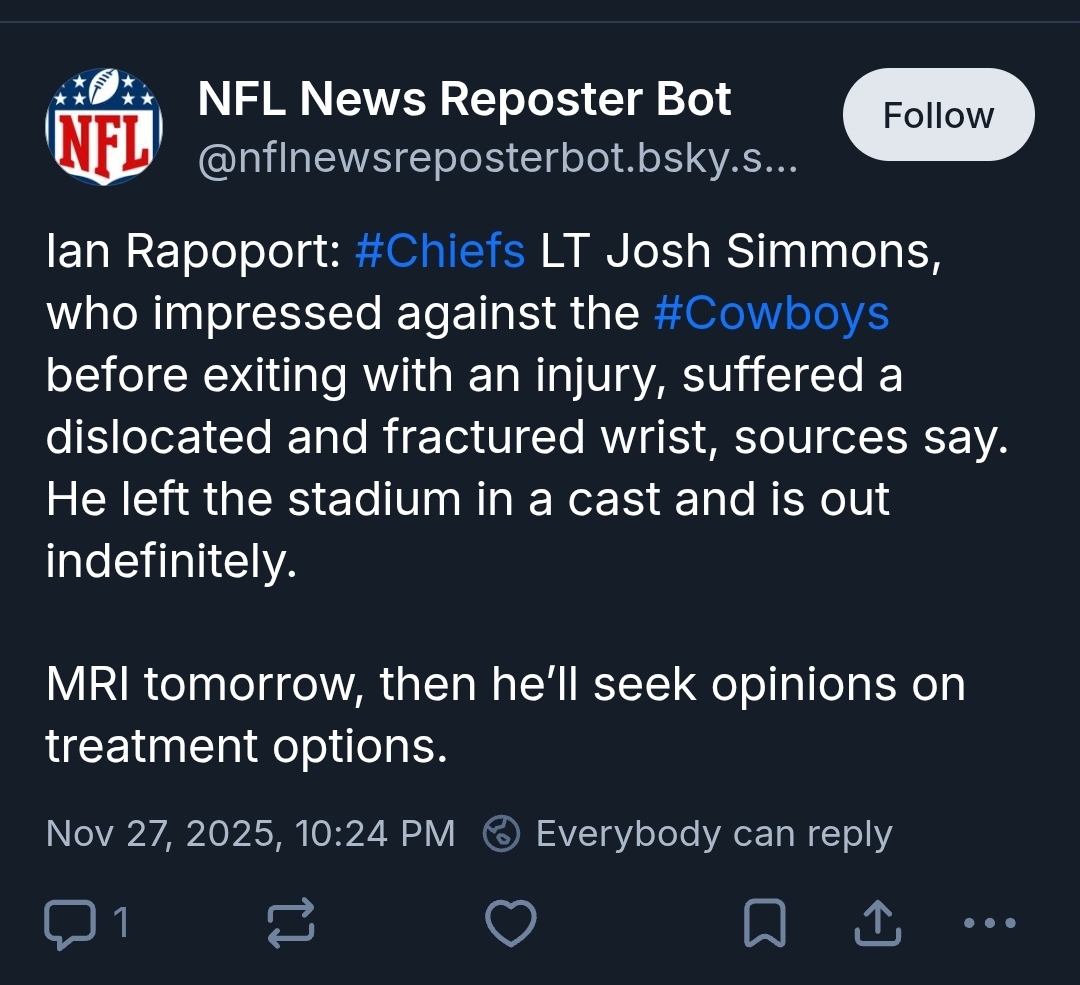The image size is (1080, 985).
Task: Click the NFL shield avatar
Action: (x=104, y=126)
